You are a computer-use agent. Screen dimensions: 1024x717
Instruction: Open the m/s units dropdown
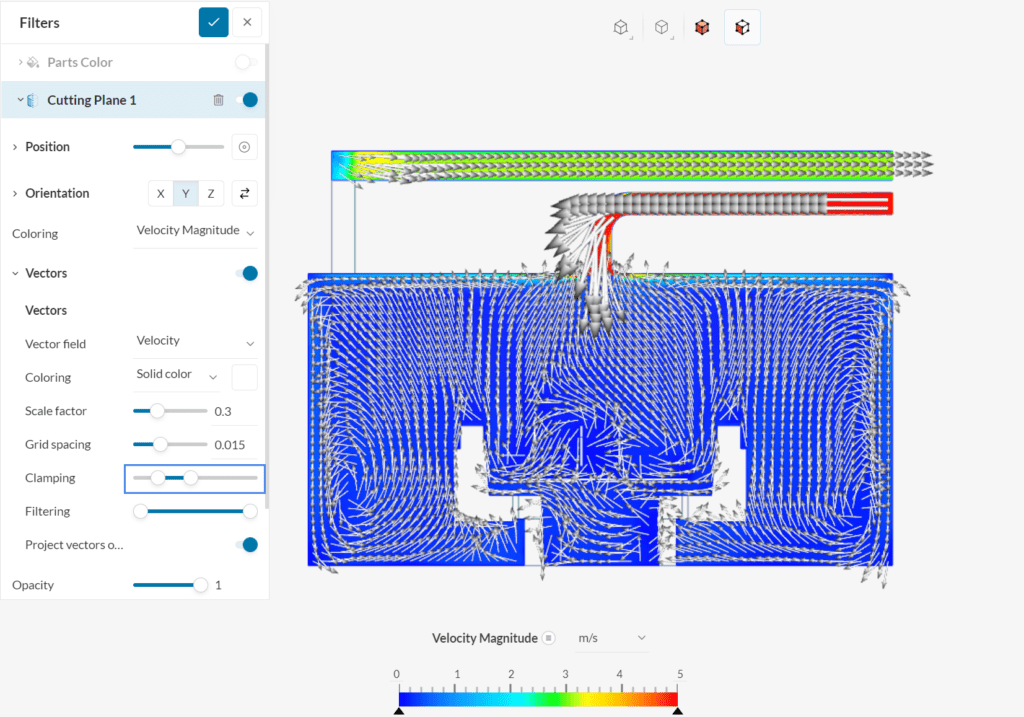pos(612,638)
